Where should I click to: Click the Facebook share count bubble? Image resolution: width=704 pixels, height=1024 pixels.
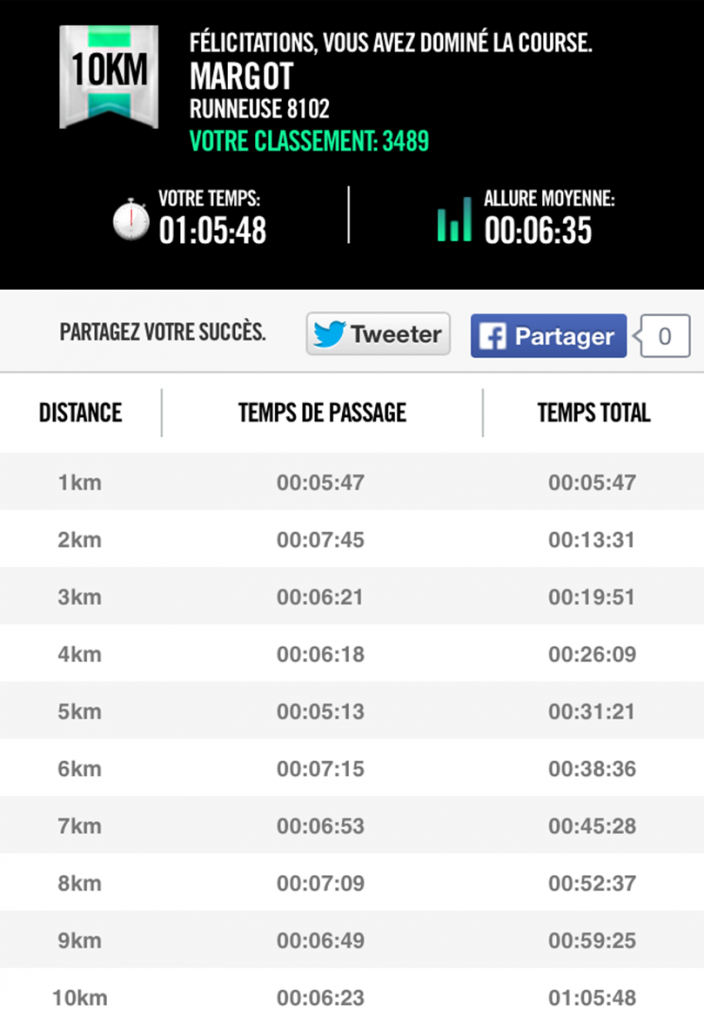(664, 336)
